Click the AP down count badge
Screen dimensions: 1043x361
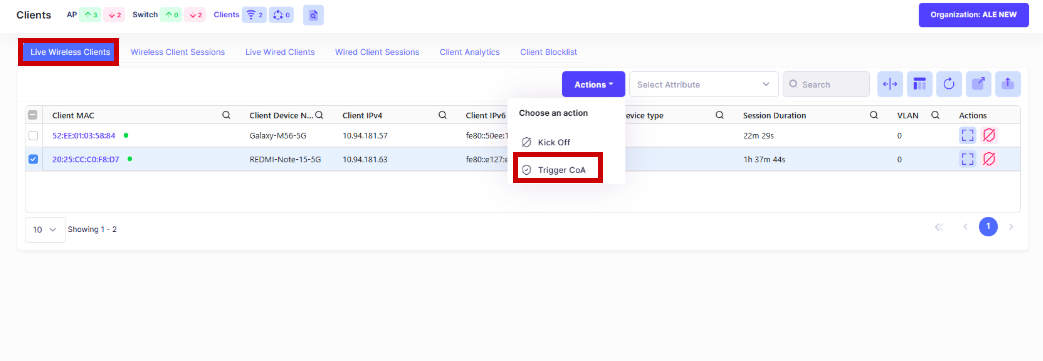[114, 15]
